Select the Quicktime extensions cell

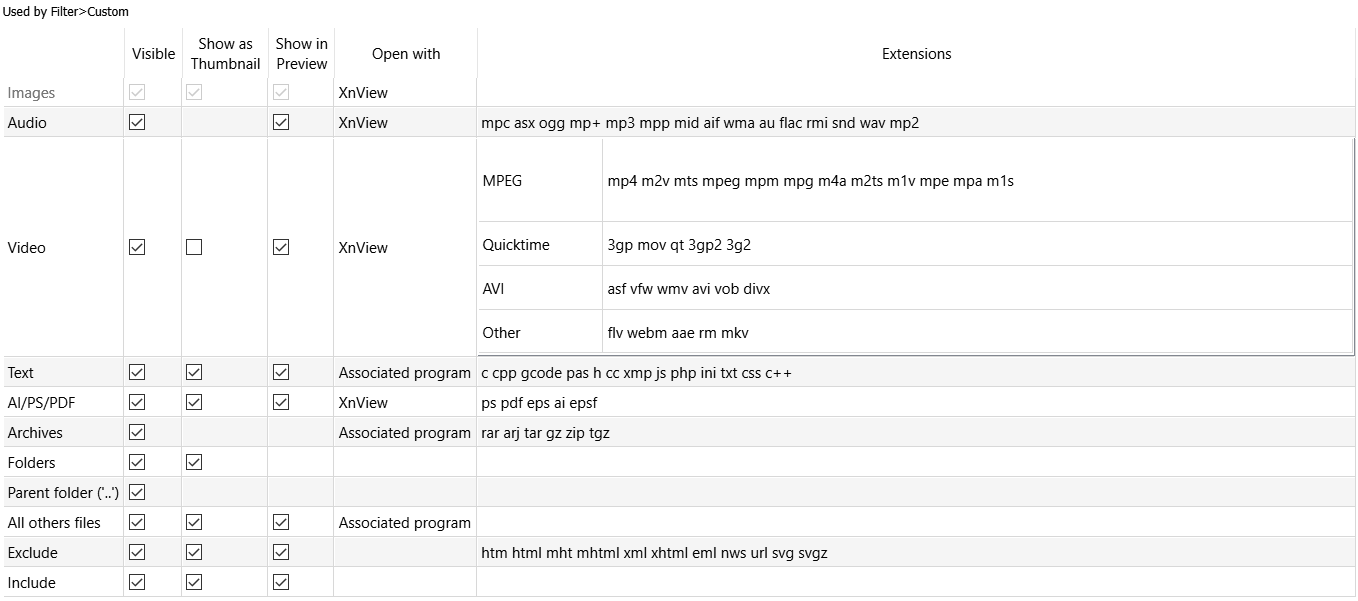click(977, 244)
